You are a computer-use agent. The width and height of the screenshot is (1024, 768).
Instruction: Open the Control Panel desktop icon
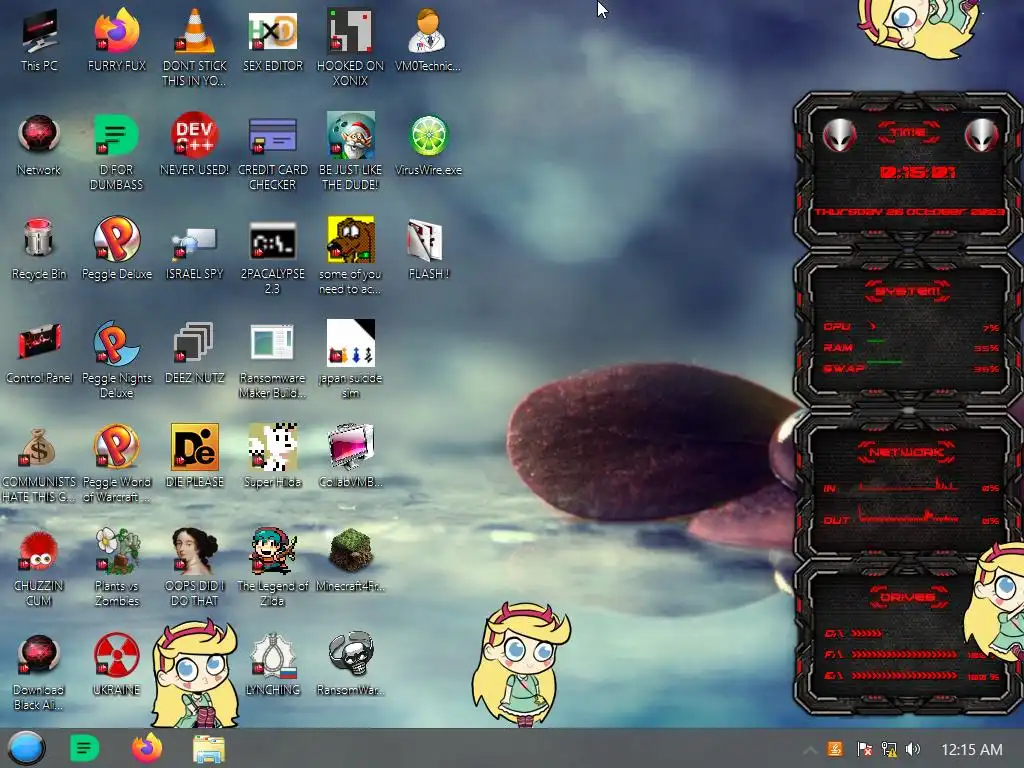click(x=39, y=353)
